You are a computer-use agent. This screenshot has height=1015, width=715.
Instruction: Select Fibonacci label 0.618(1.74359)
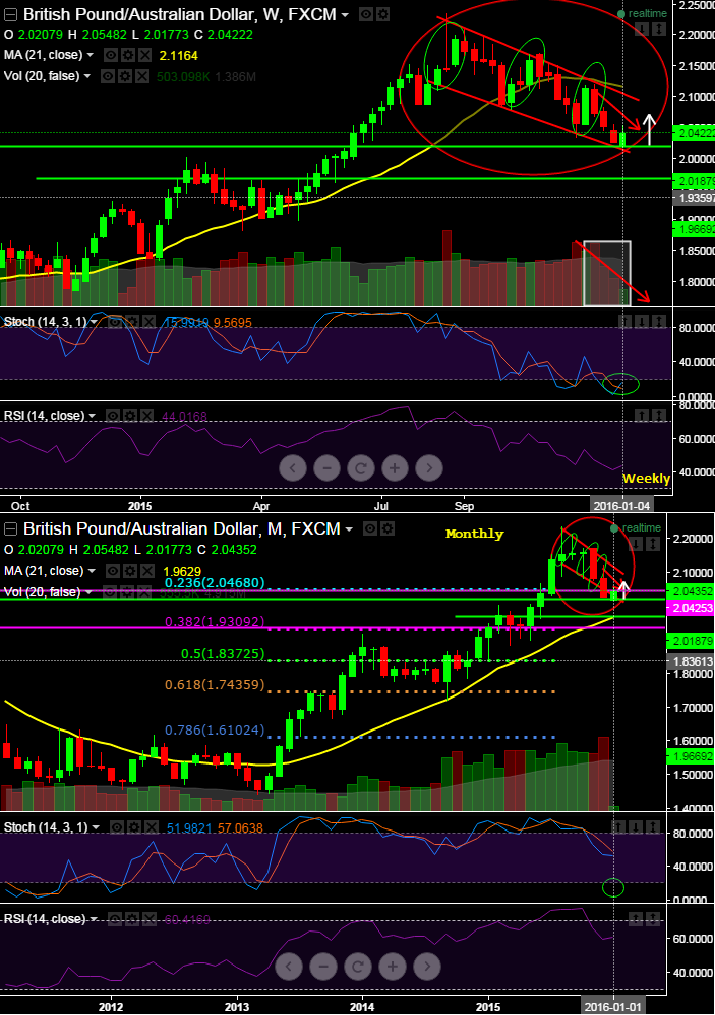point(214,684)
